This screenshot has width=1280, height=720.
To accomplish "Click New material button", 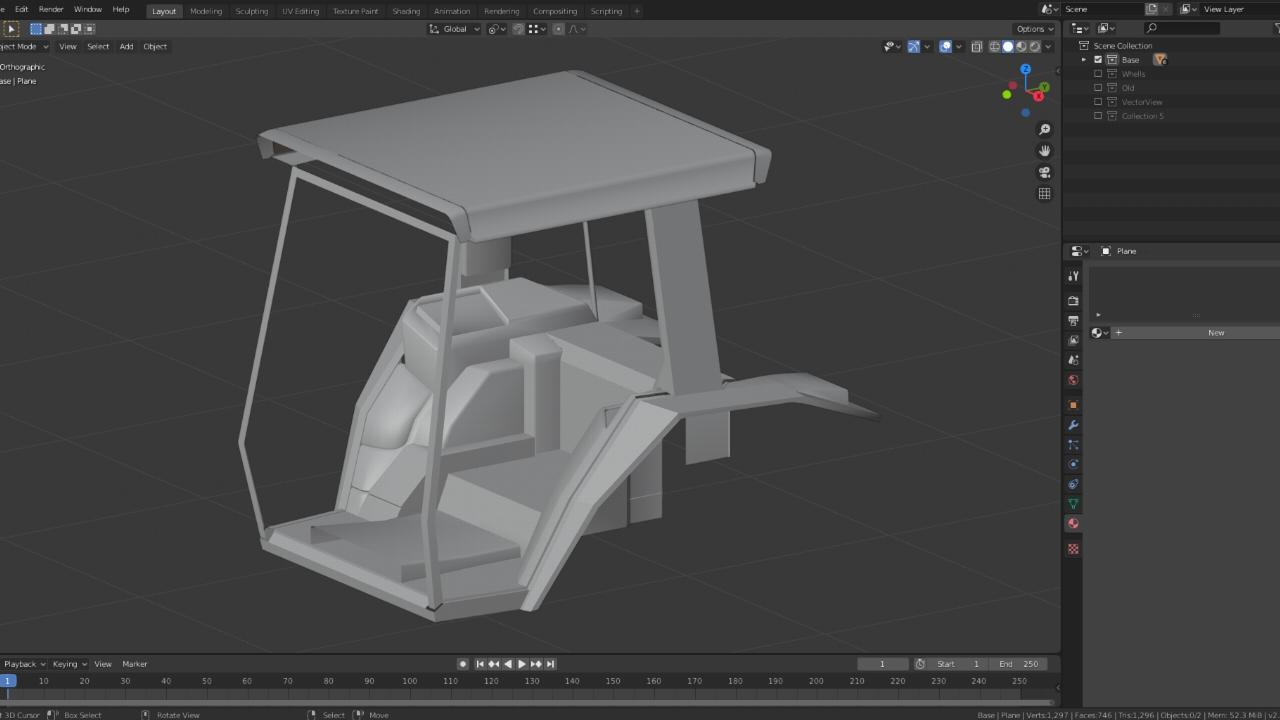I will point(1216,333).
